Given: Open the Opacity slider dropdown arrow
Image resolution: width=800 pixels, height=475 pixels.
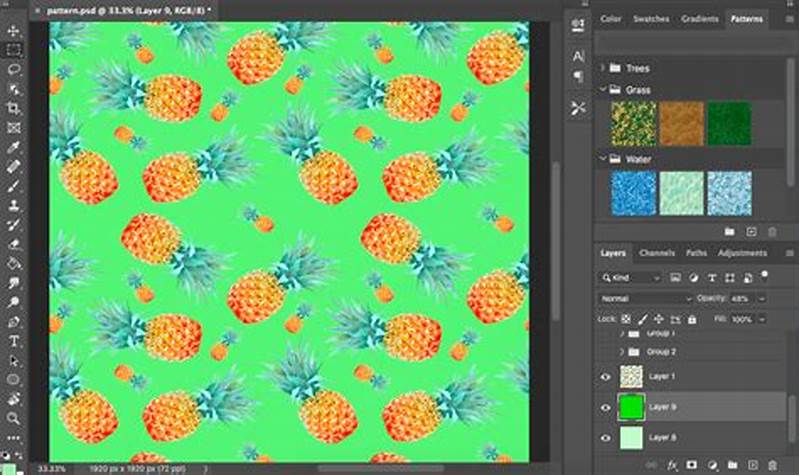Looking at the screenshot, I should tap(762, 298).
